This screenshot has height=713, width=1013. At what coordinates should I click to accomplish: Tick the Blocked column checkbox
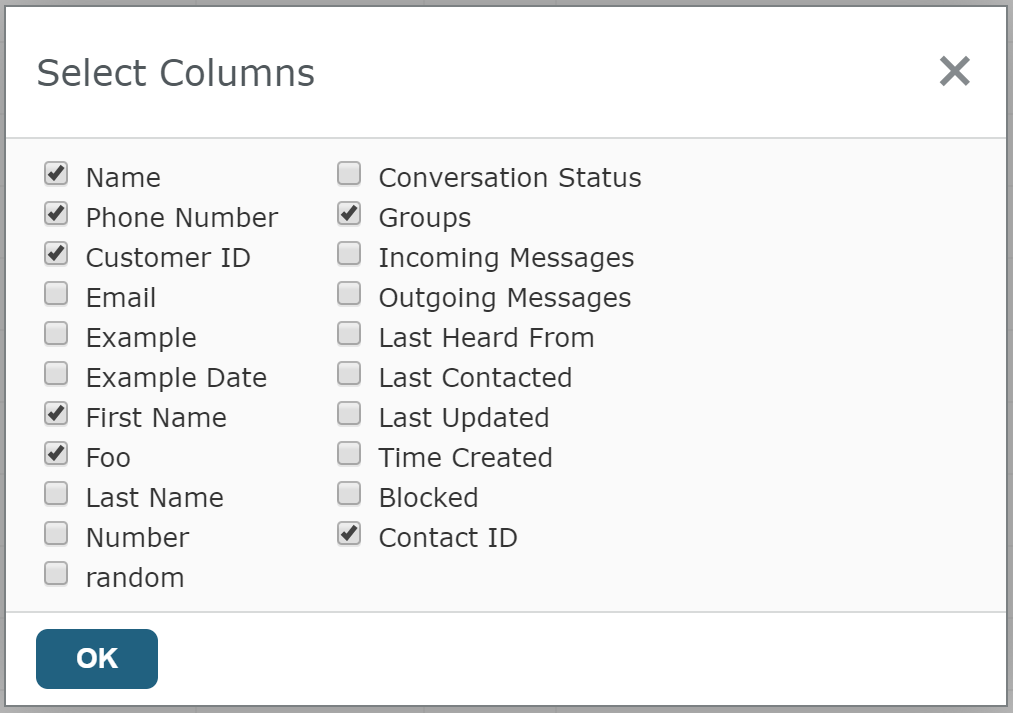tap(349, 494)
